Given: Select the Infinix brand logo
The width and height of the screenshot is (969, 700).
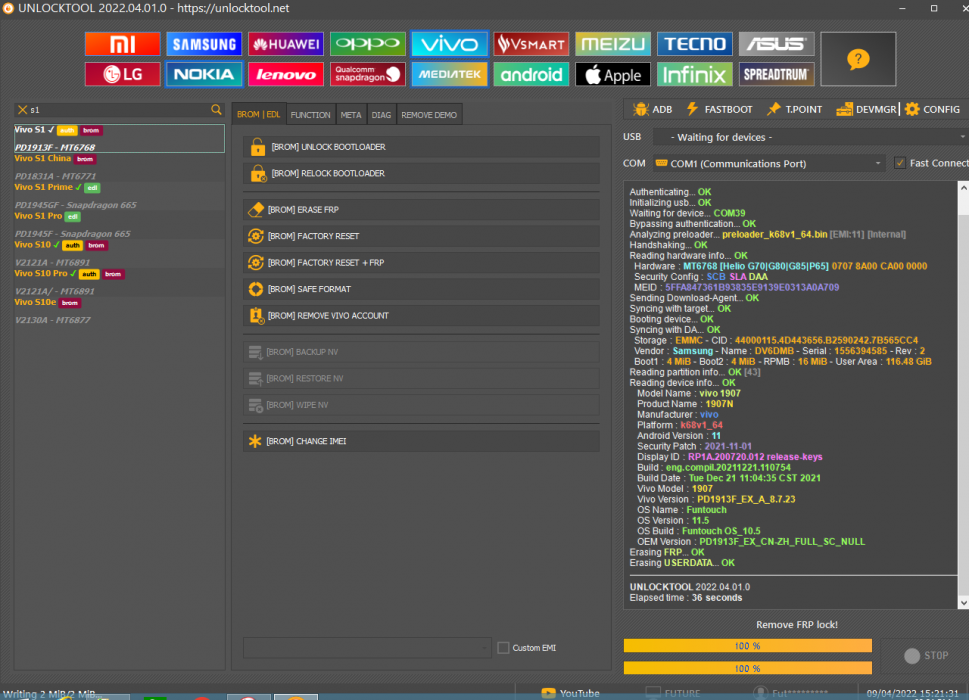Looking at the screenshot, I should pyautogui.click(x=695, y=74).
